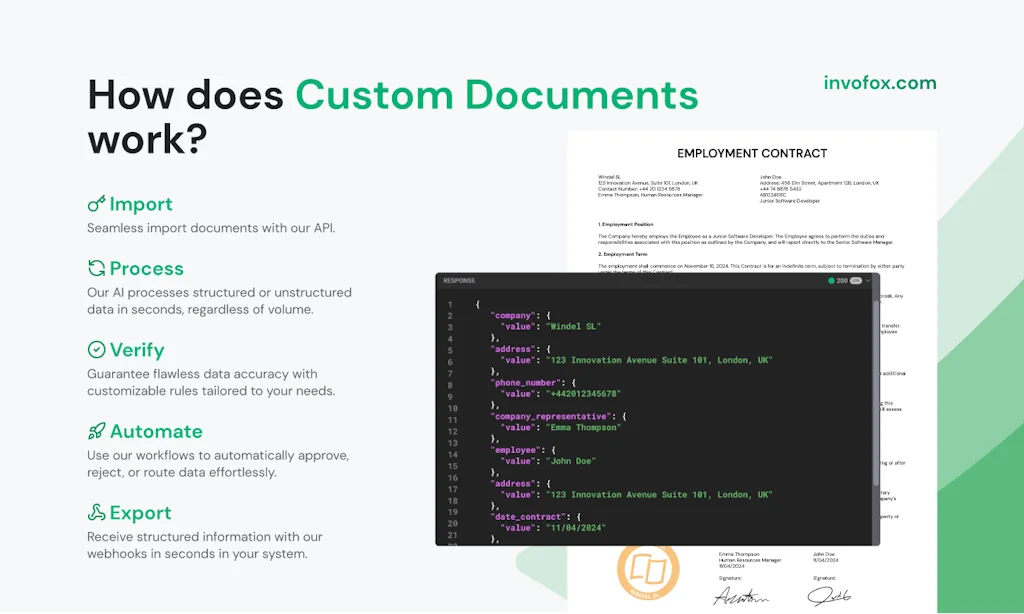This screenshot has height=614, width=1024.
Task: Click the Emma Thompson signature image
Action: 743,595
